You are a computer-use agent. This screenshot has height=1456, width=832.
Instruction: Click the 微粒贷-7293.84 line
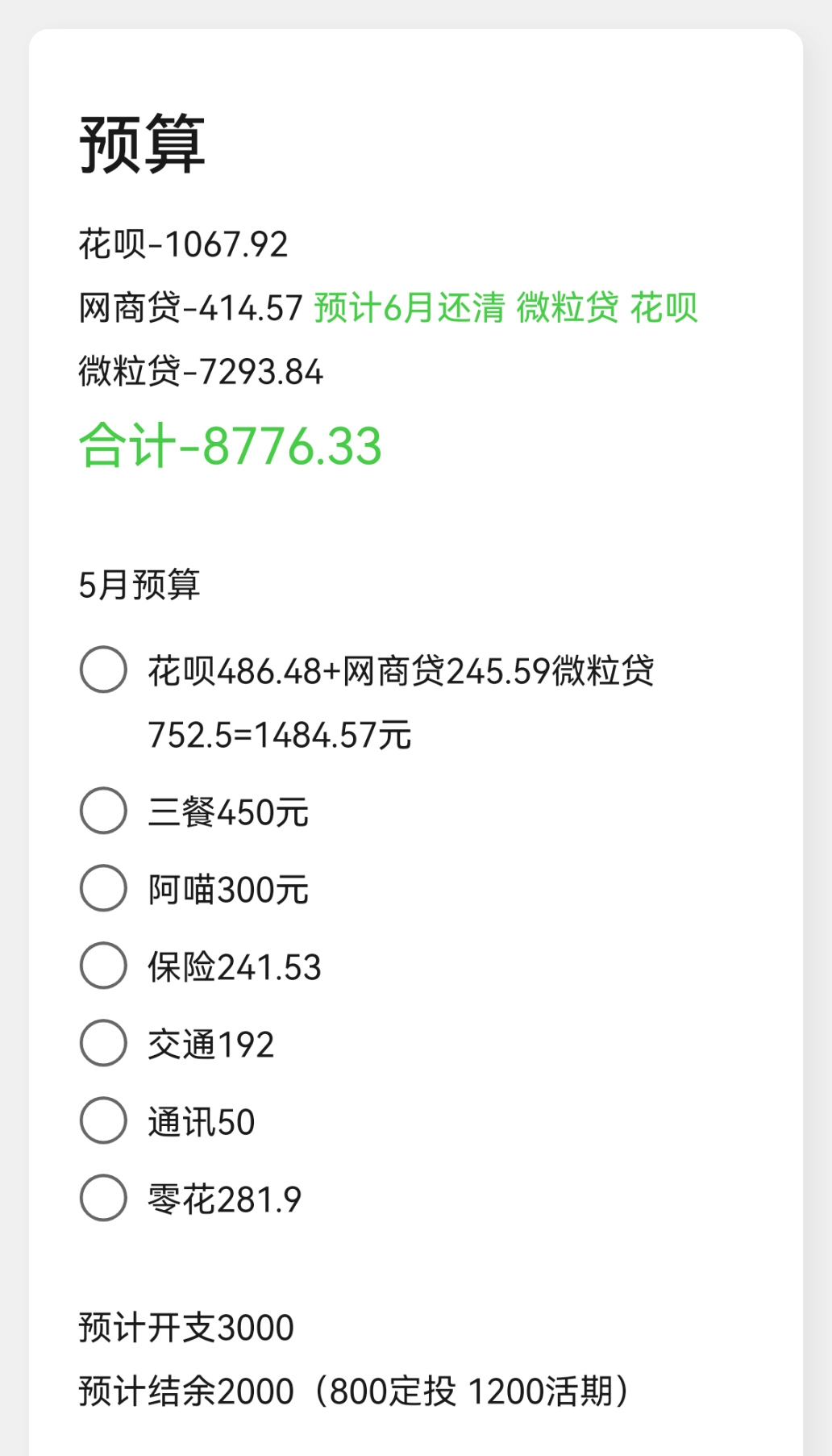201,372
